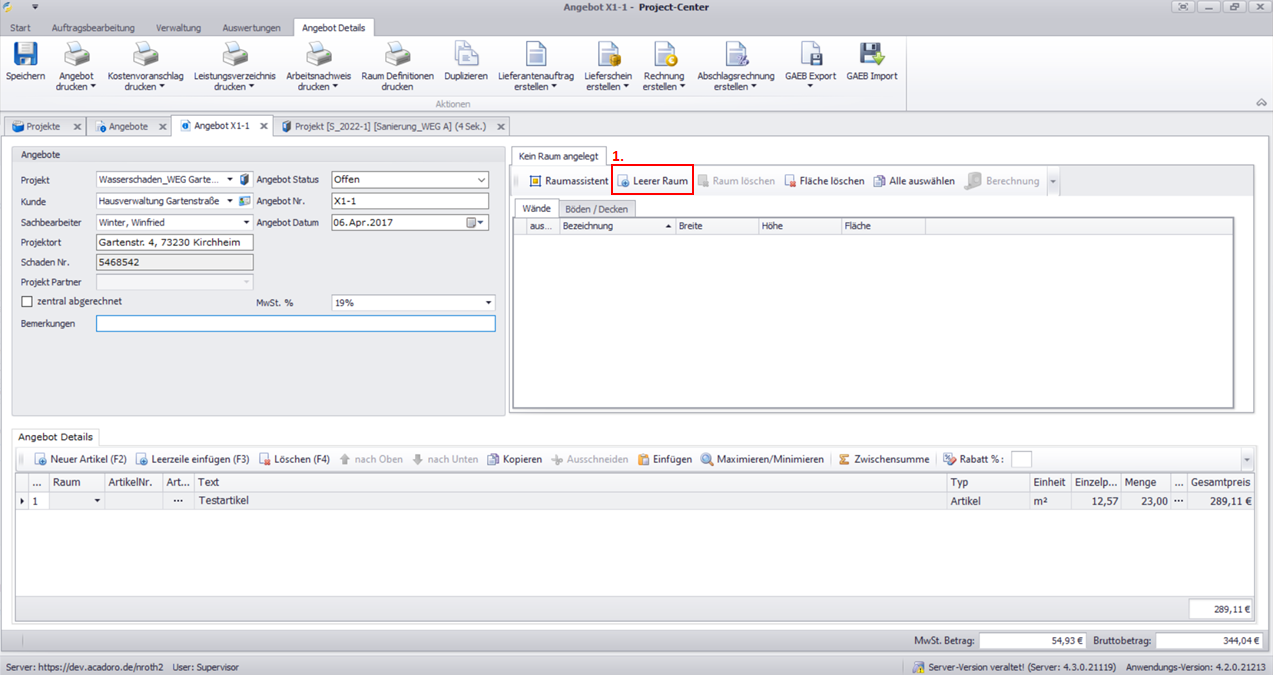Screen dimensions: 1273x675
Task: Click Raum Definitionen drucken icon
Action: click(397, 56)
